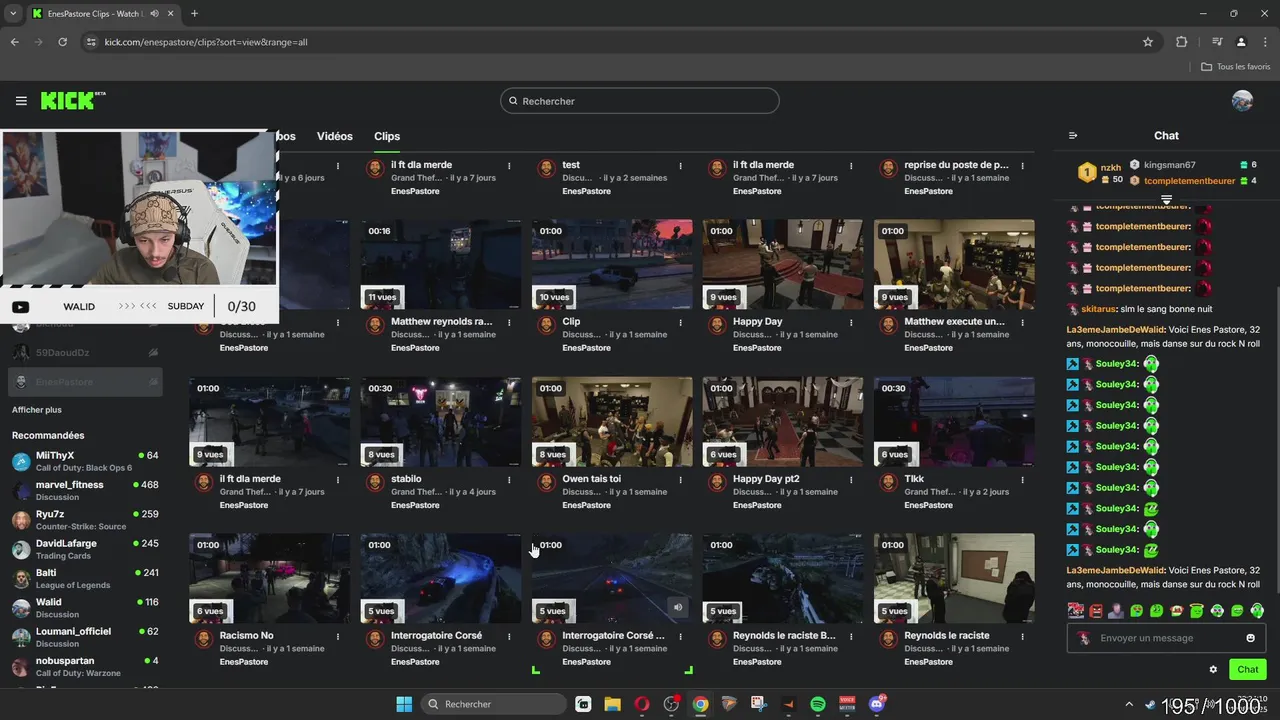Focus the Envoyer un message field
The width and height of the screenshot is (1280, 720).
pos(1167,638)
